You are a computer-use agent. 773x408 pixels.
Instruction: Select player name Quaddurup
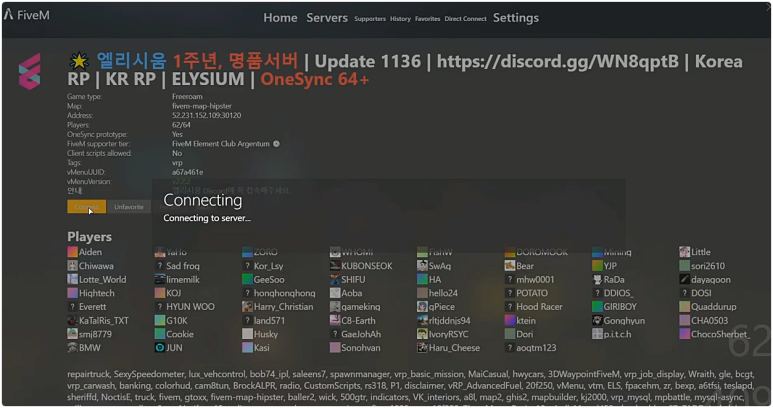714,307
